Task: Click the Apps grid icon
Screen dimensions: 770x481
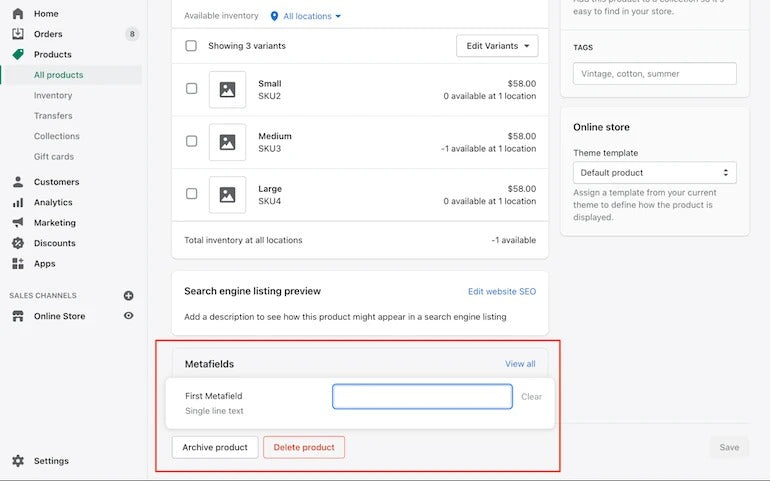Action: pos(17,264)
